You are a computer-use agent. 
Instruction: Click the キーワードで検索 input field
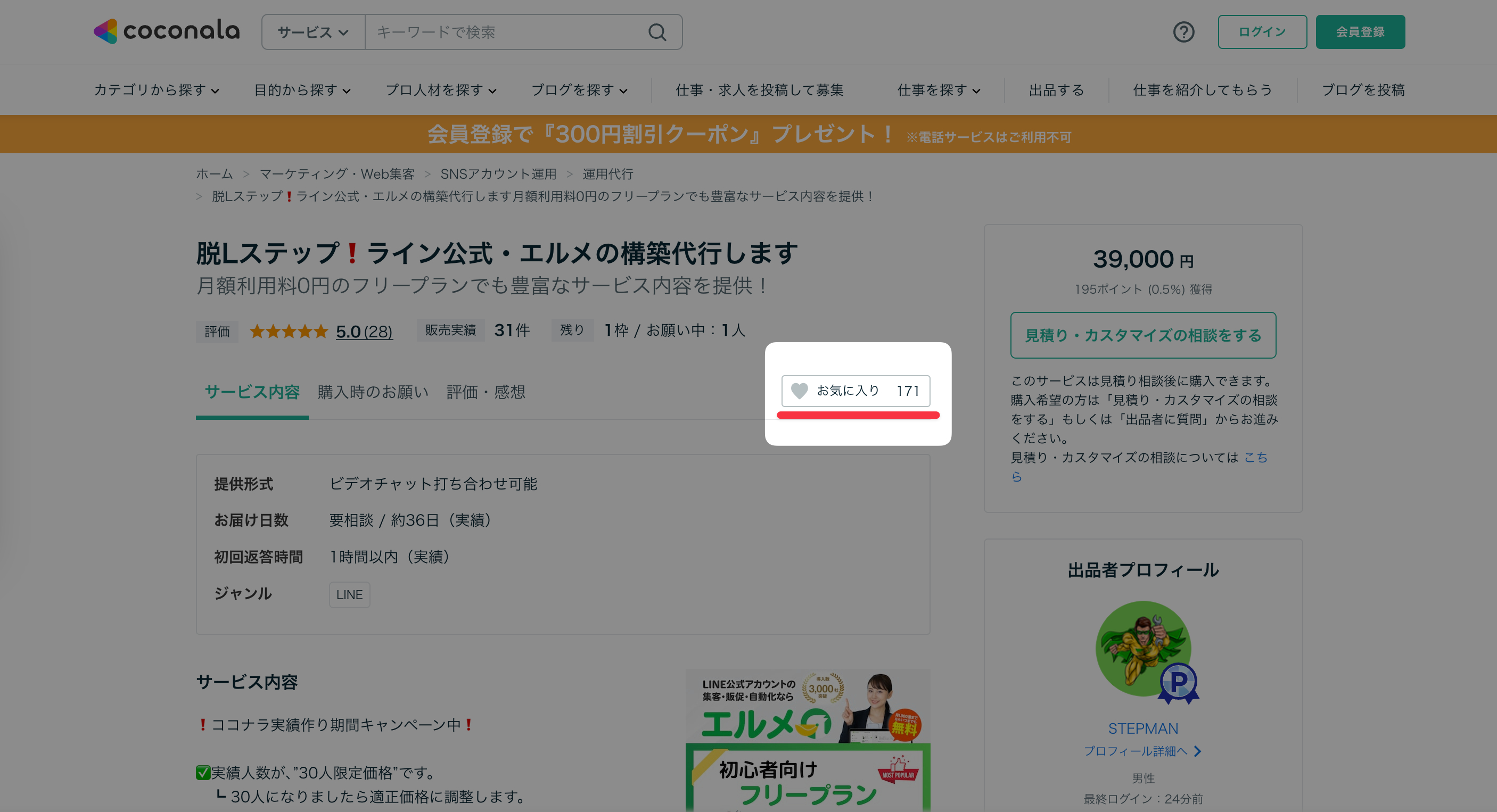(506, 32)
